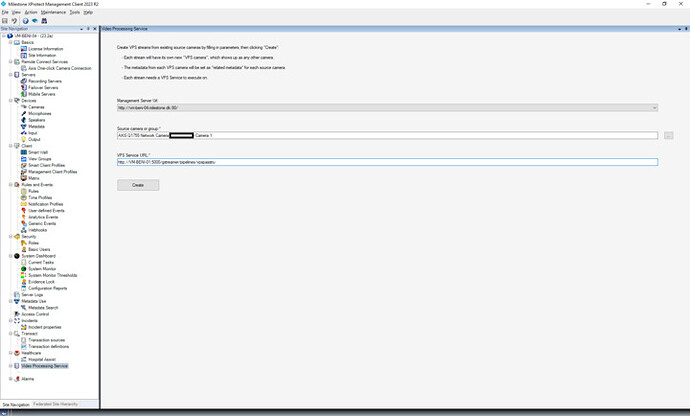Viewport: 690px width, 416px height.
Task: Select Cameras in the Devices tree
Action: (x=35, y=107)
